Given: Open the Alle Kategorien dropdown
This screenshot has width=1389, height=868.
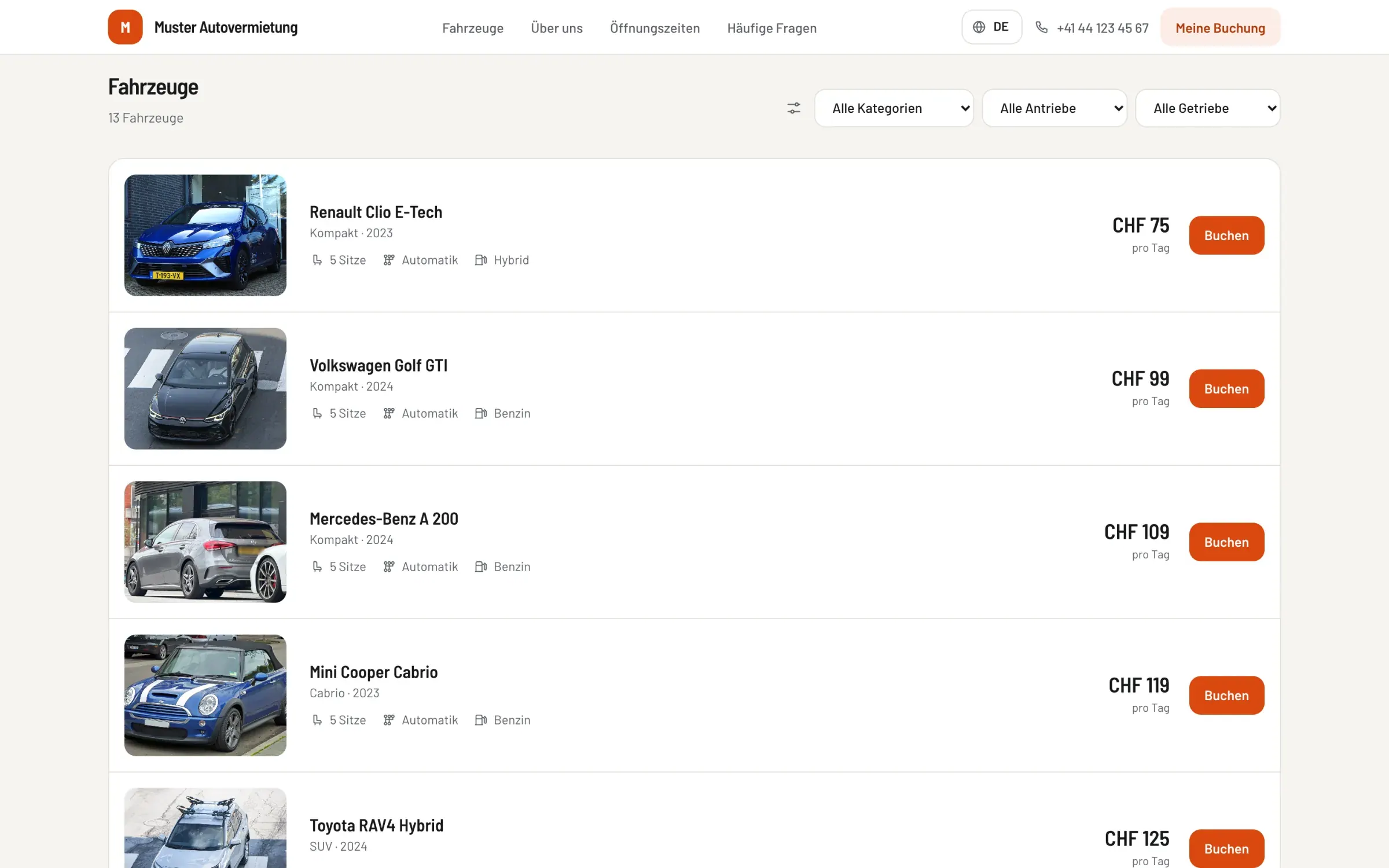Looking at the screenshot, I should coord(894,108).
